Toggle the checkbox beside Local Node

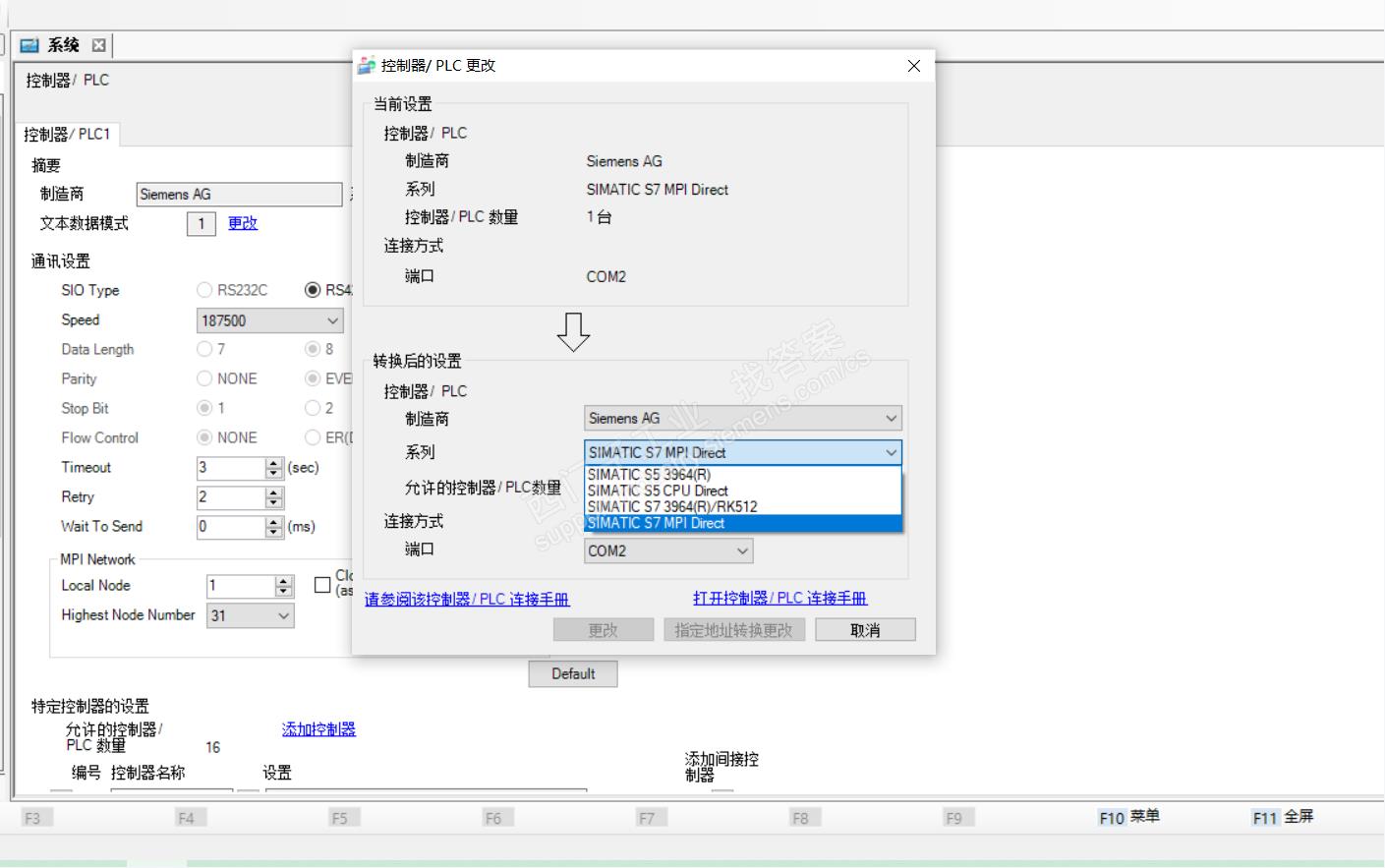pyautogui.click(x=322, y=585)
